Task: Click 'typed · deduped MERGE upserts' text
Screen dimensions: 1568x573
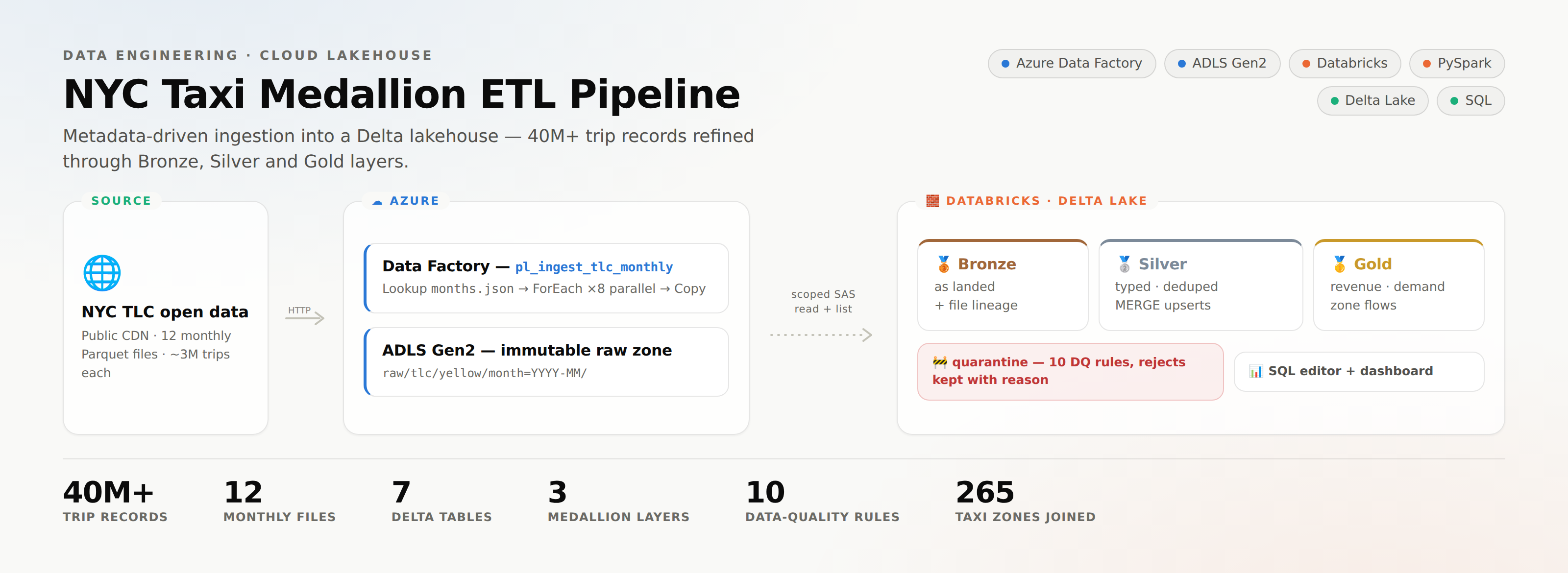Action: pos(1166,296)
